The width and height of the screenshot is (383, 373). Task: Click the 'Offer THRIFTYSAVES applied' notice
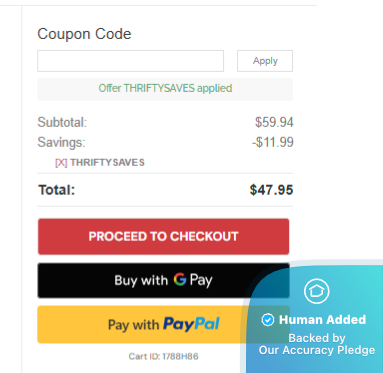click(165, 89)
